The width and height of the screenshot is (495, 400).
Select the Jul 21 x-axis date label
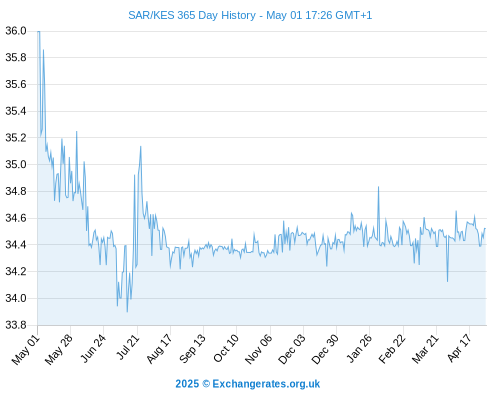(128, 348)
